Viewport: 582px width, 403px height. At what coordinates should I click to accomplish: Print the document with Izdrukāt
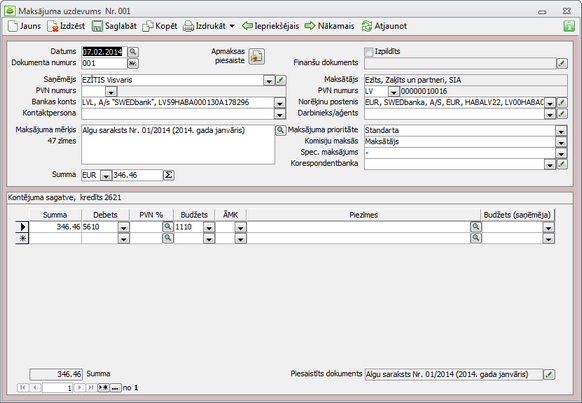[205, 26]
